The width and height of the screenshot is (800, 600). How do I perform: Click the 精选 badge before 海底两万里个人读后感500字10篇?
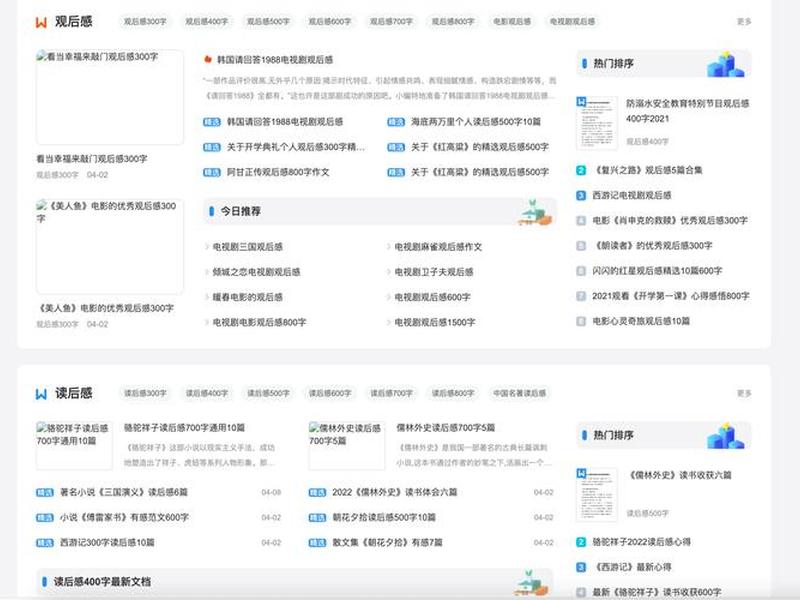point(396,122)
